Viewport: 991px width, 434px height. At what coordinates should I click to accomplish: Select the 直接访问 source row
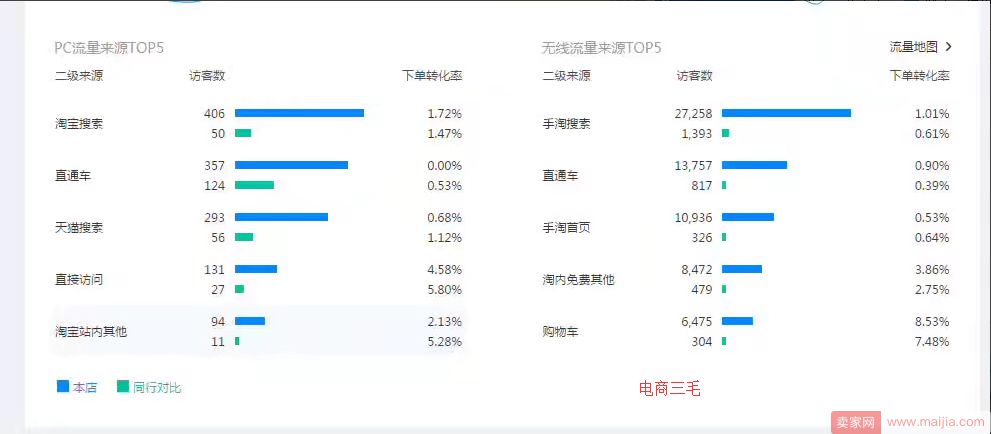[x=259, y=279]
